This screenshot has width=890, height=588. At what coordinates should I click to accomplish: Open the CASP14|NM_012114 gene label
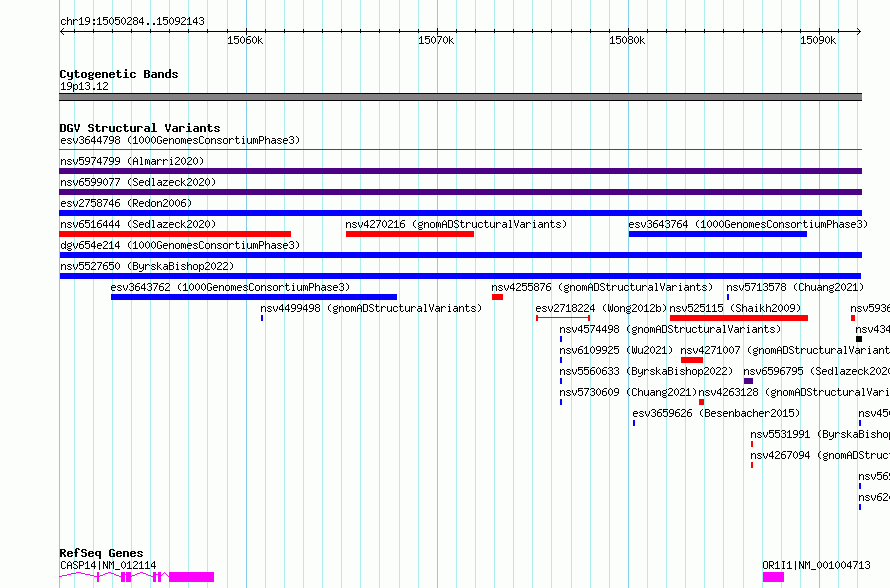pyautogui.click(x=108, y=565)
